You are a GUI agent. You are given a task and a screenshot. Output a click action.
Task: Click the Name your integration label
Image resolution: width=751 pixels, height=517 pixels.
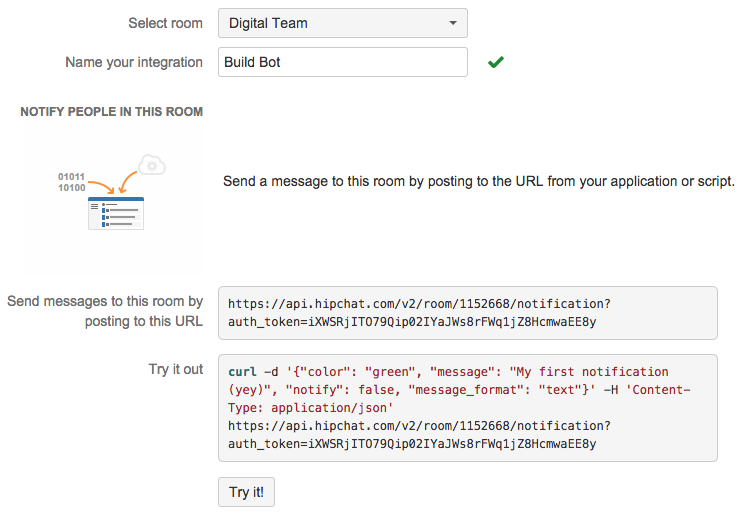click(x=134, y=62)
